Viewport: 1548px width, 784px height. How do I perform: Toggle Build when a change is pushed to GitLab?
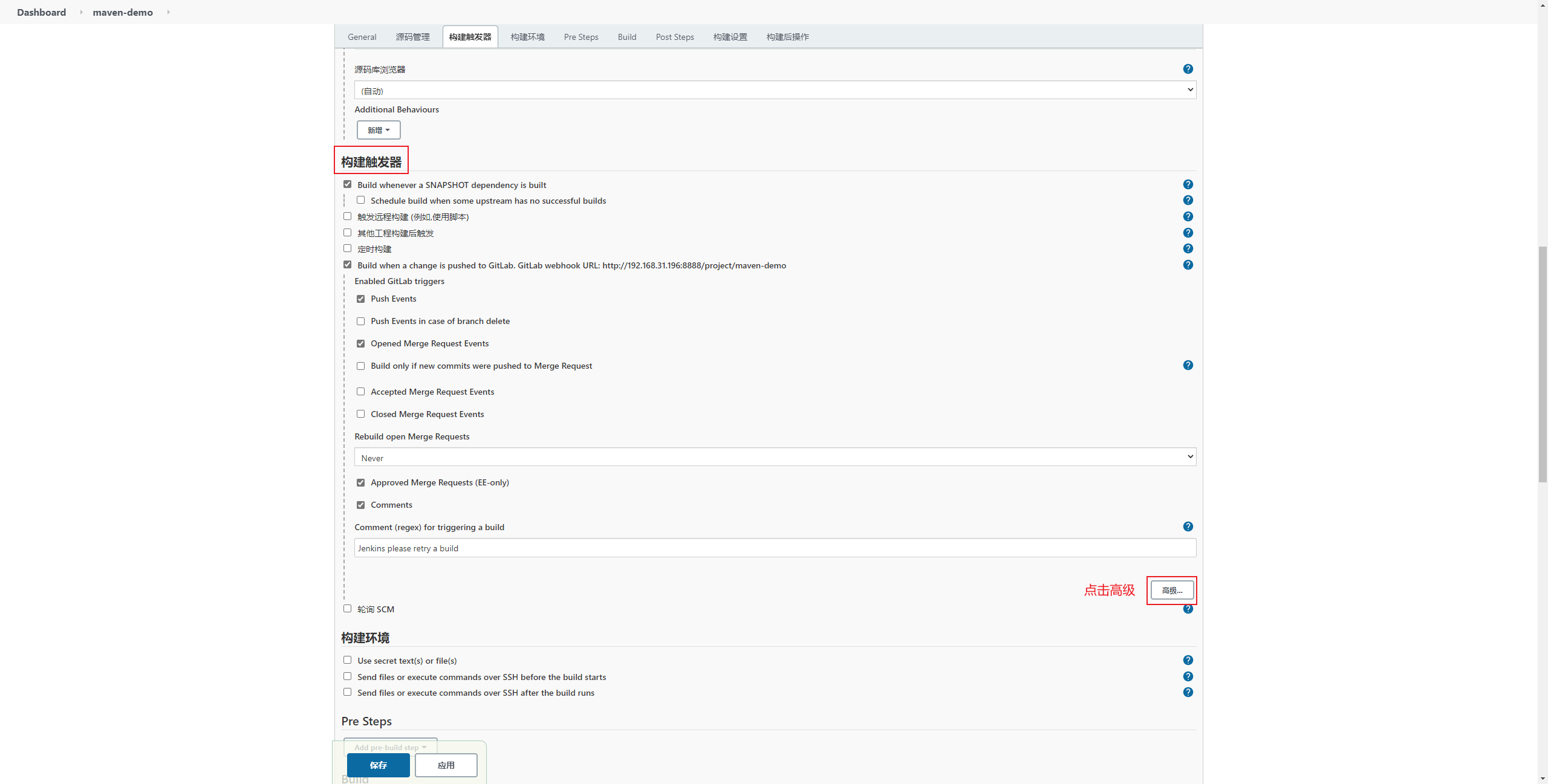pyautogui.click(x=347, y=265)
